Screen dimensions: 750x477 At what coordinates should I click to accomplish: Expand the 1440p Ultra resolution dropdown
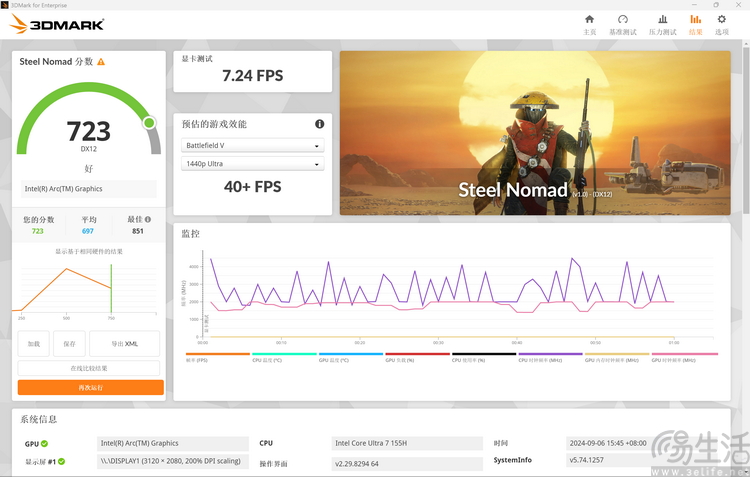[253, 164]
